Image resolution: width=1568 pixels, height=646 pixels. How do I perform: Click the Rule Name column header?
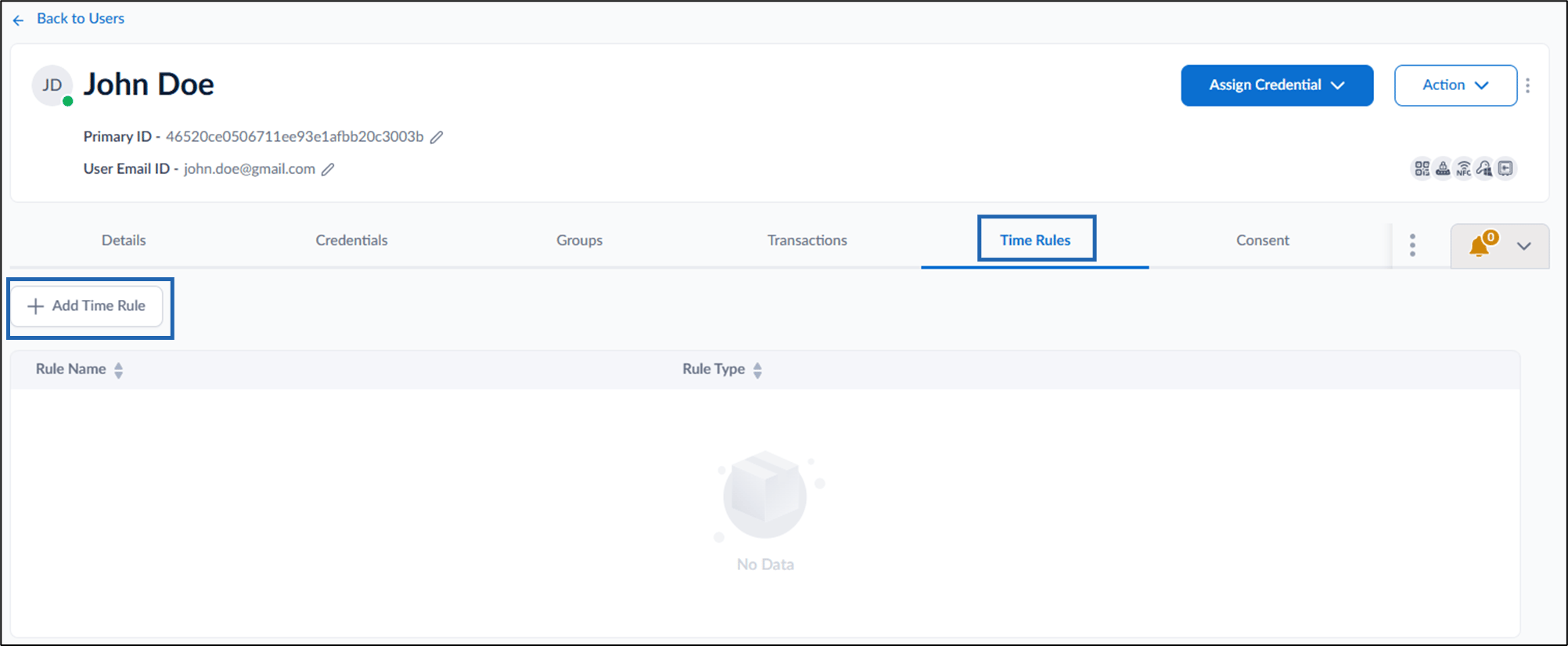[x=70, y=369]
